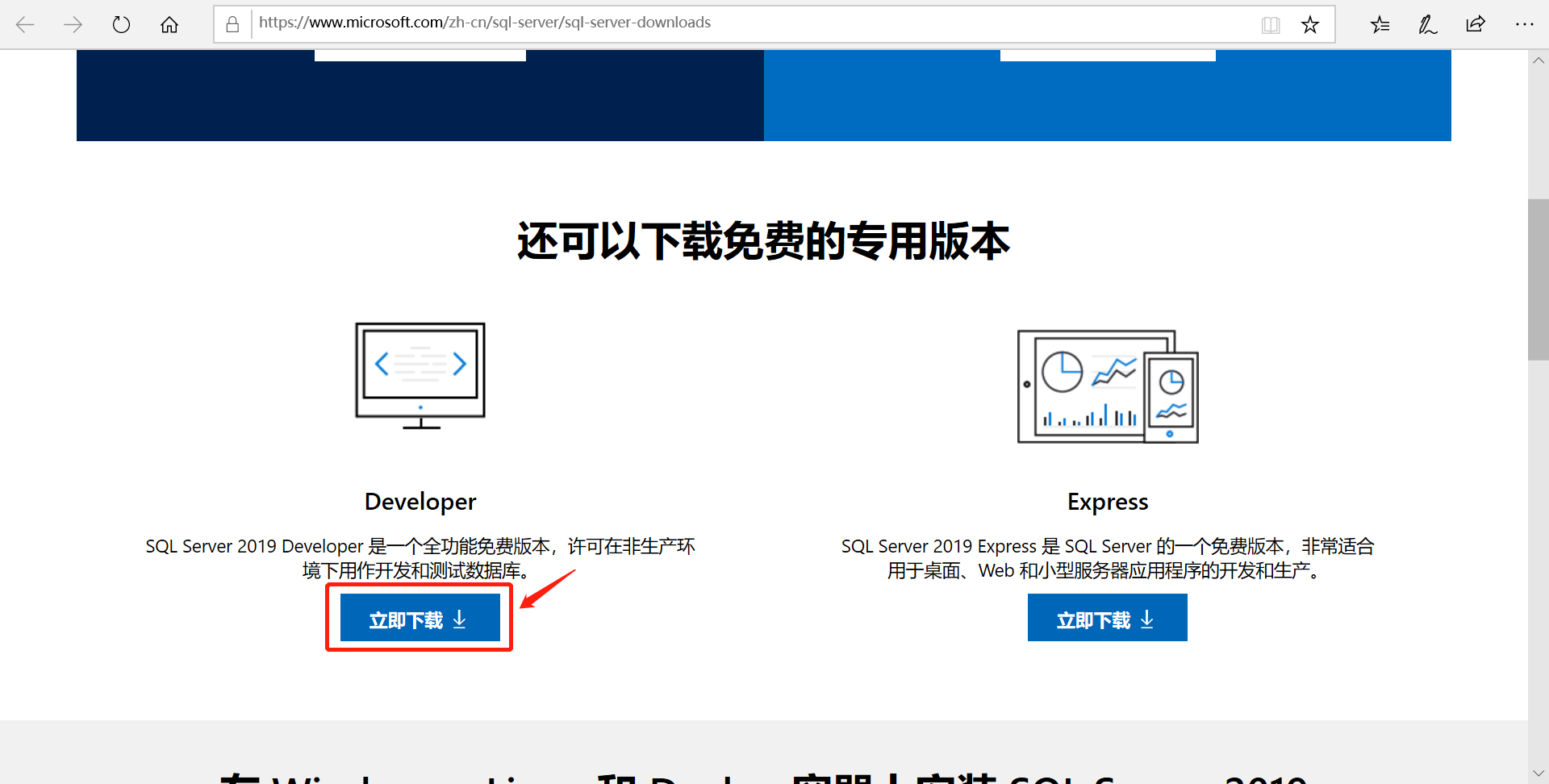This screenshot has height=784, width=1549.
Task: Click the scrollbar up arrow
Action: pyautogui.click(x=1539, y=60)
